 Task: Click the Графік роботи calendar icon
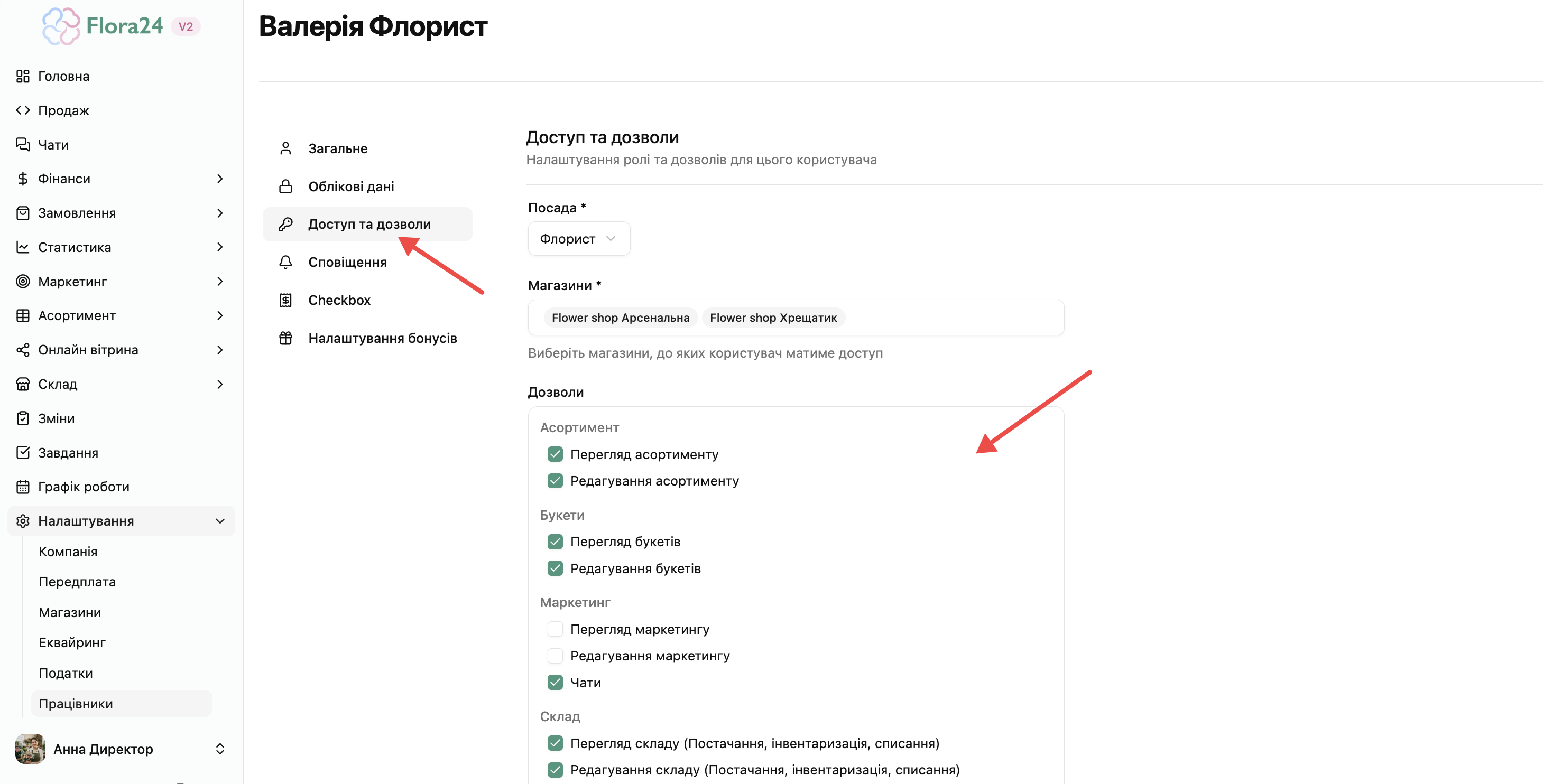click(x=23, y=487)
